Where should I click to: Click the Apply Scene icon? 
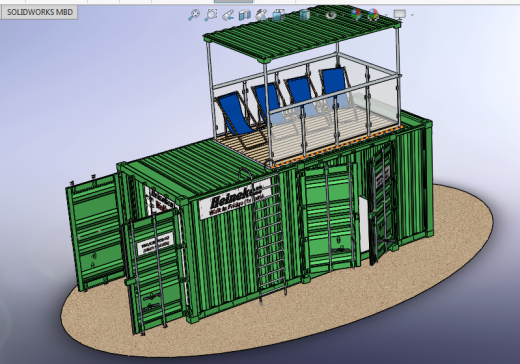[373, 15]
